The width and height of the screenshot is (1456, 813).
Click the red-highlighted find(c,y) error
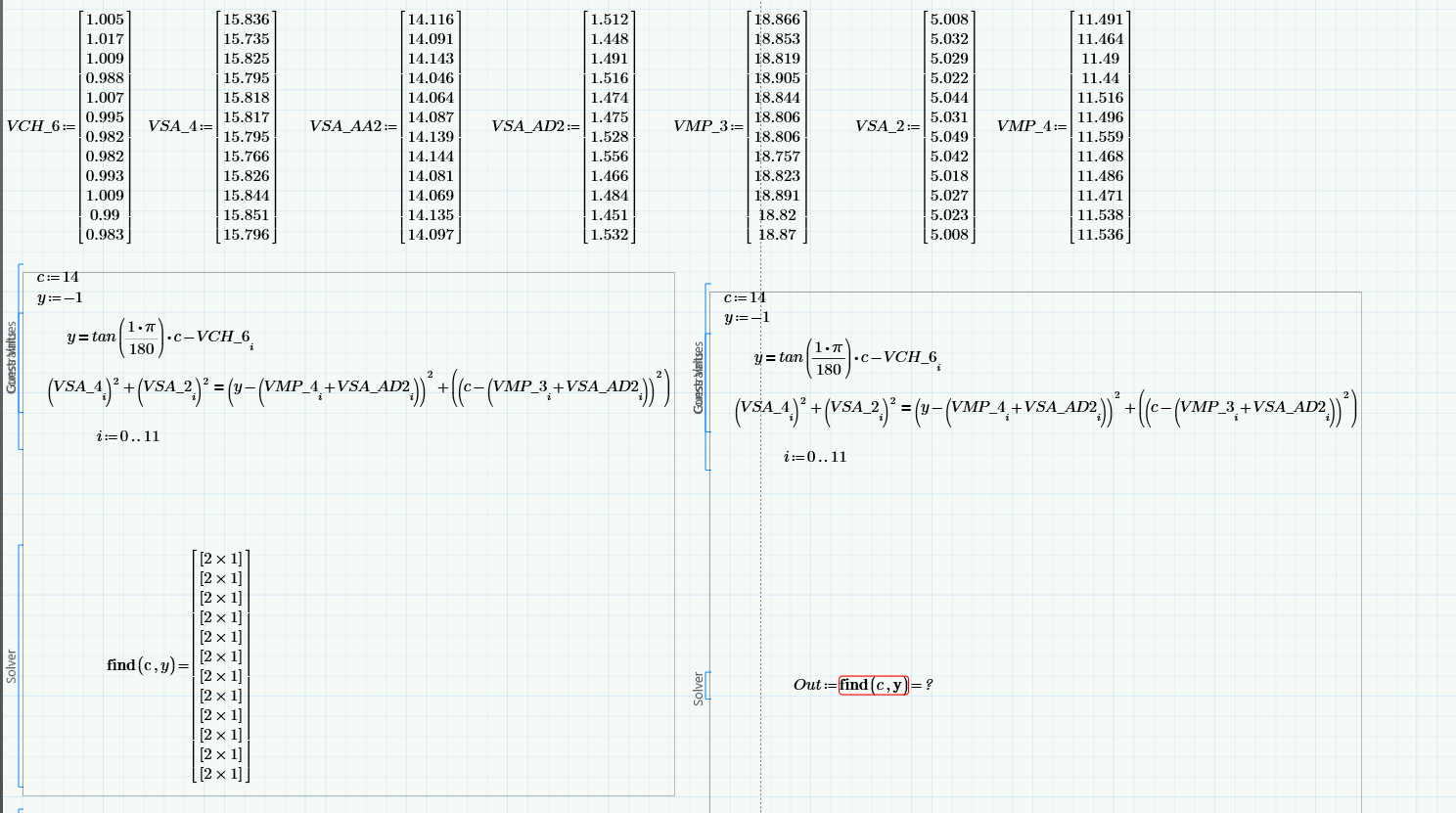click(875, 685)
